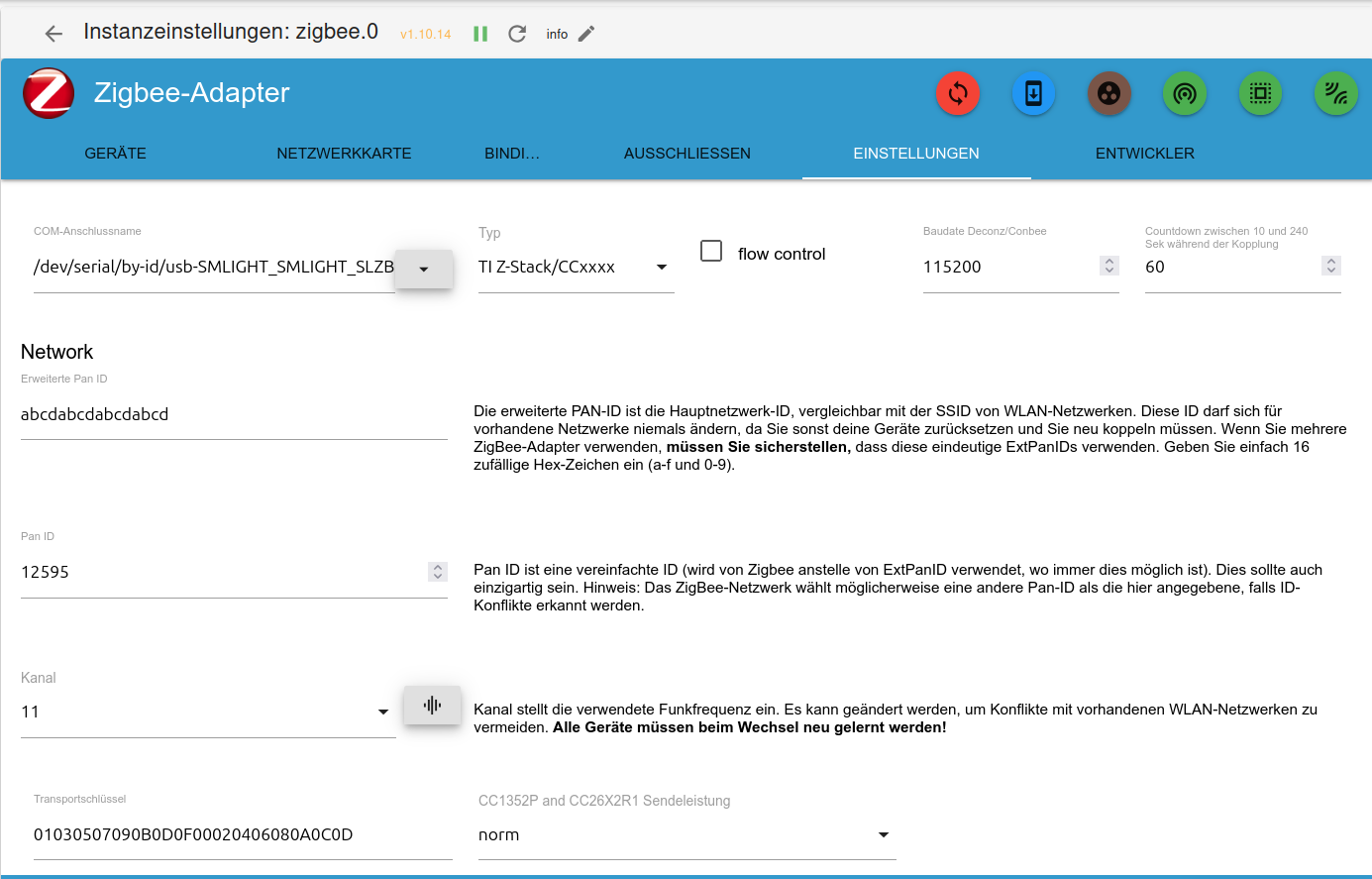This screenshot has height=879, width=1372.
Task: Click the 'Kanal stellt die verwendete Funkfrequenz' paragraph
Action: pos(896,718)
